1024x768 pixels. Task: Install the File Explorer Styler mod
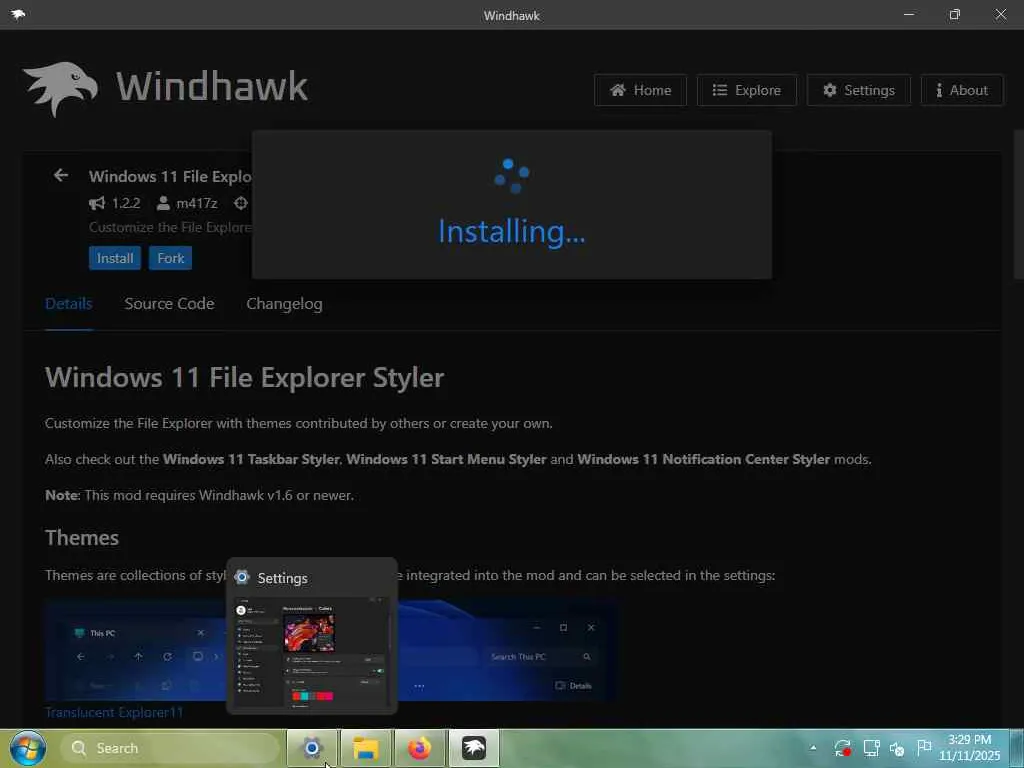[115, 258]
